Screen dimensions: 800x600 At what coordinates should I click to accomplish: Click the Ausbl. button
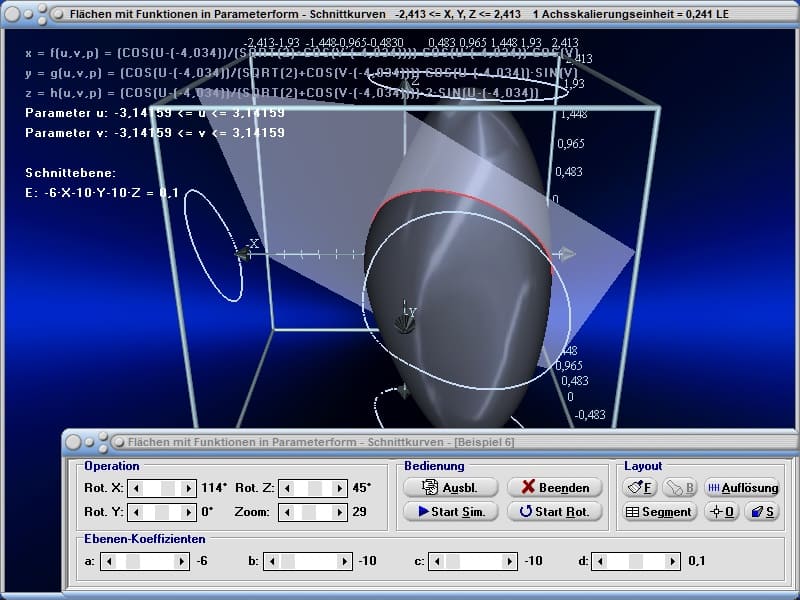(451, 487)
